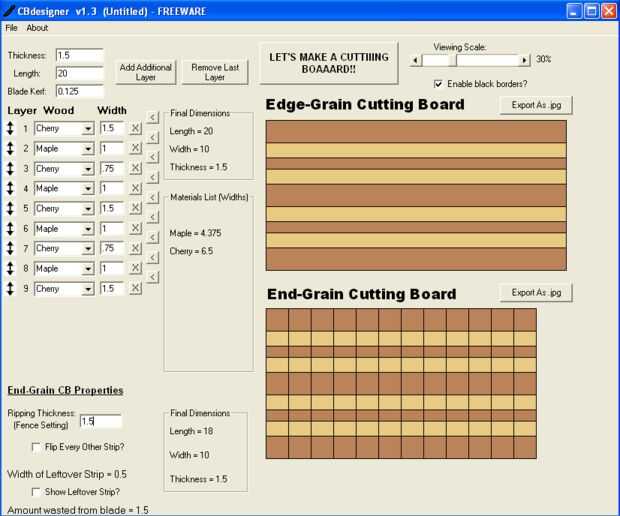The image size is (620, 516).
Task: Delete layer 9 with its X button
Action: [x=135, y=289]
